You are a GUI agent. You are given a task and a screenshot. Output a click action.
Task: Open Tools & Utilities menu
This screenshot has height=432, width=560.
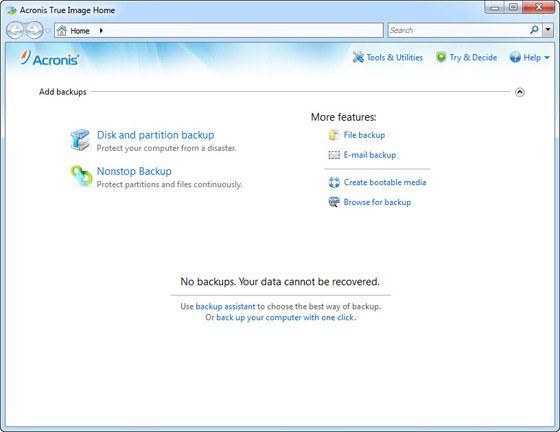pos(395,57)
